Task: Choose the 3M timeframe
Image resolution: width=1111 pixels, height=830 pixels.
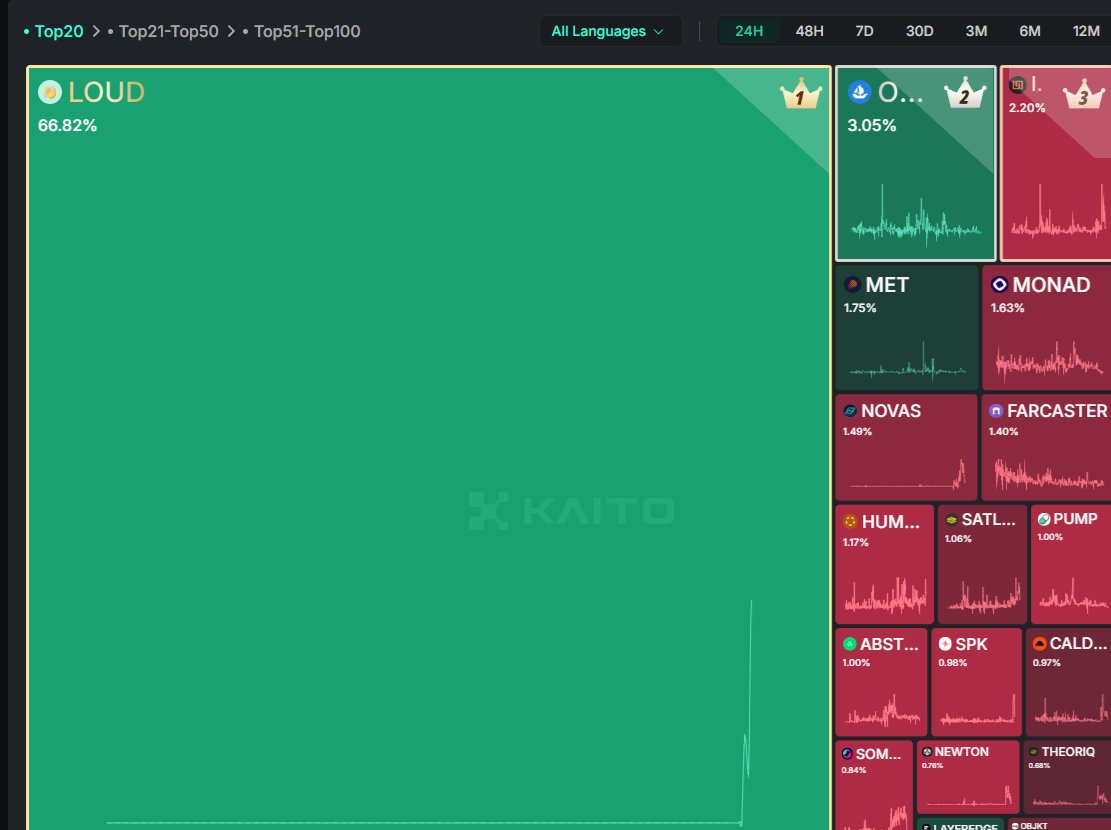Action: point(976,31)
